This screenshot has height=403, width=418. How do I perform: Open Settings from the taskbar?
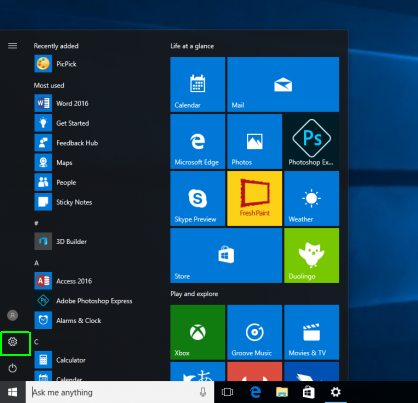point(335,392)
